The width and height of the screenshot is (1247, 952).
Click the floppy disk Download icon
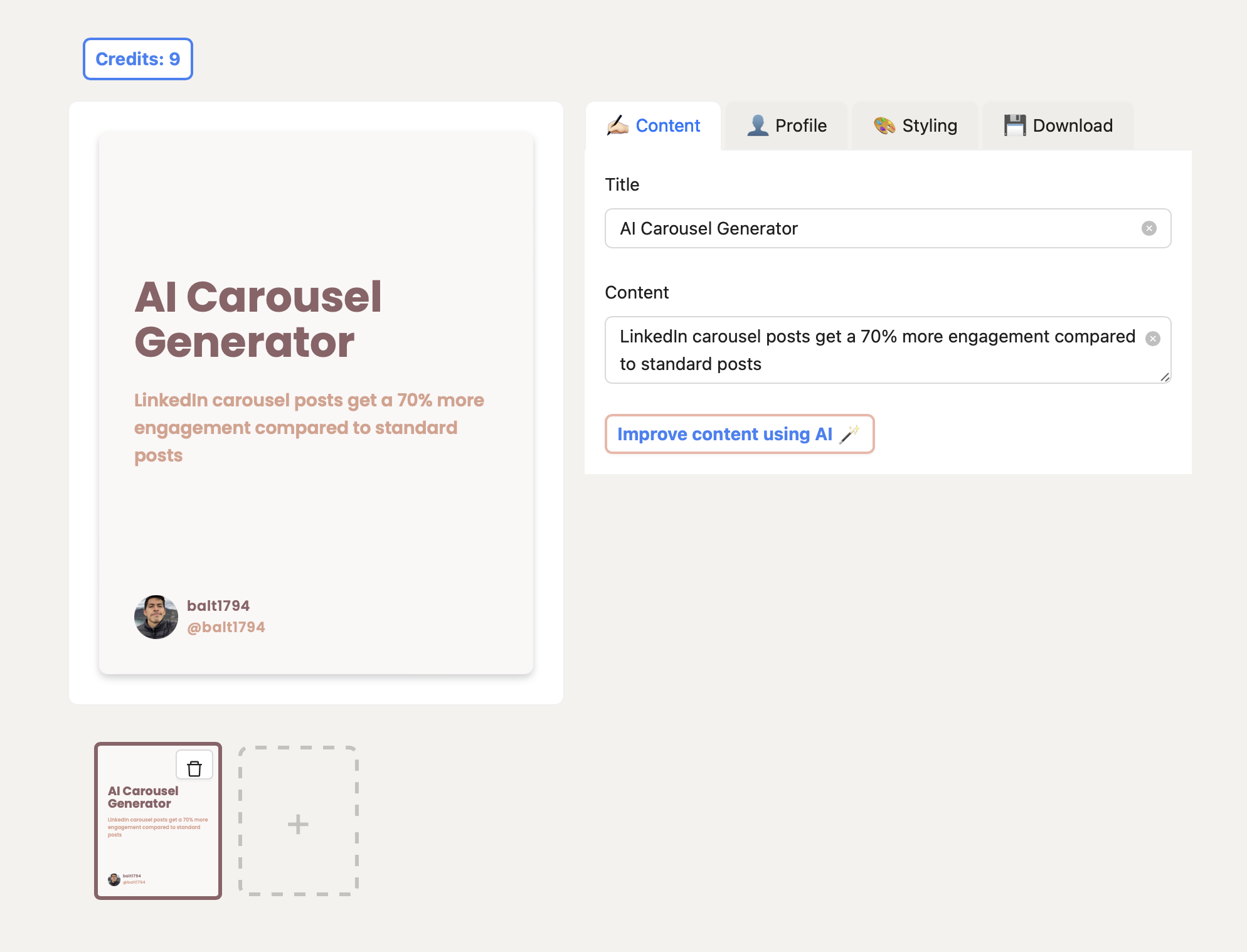[1014, 125]
